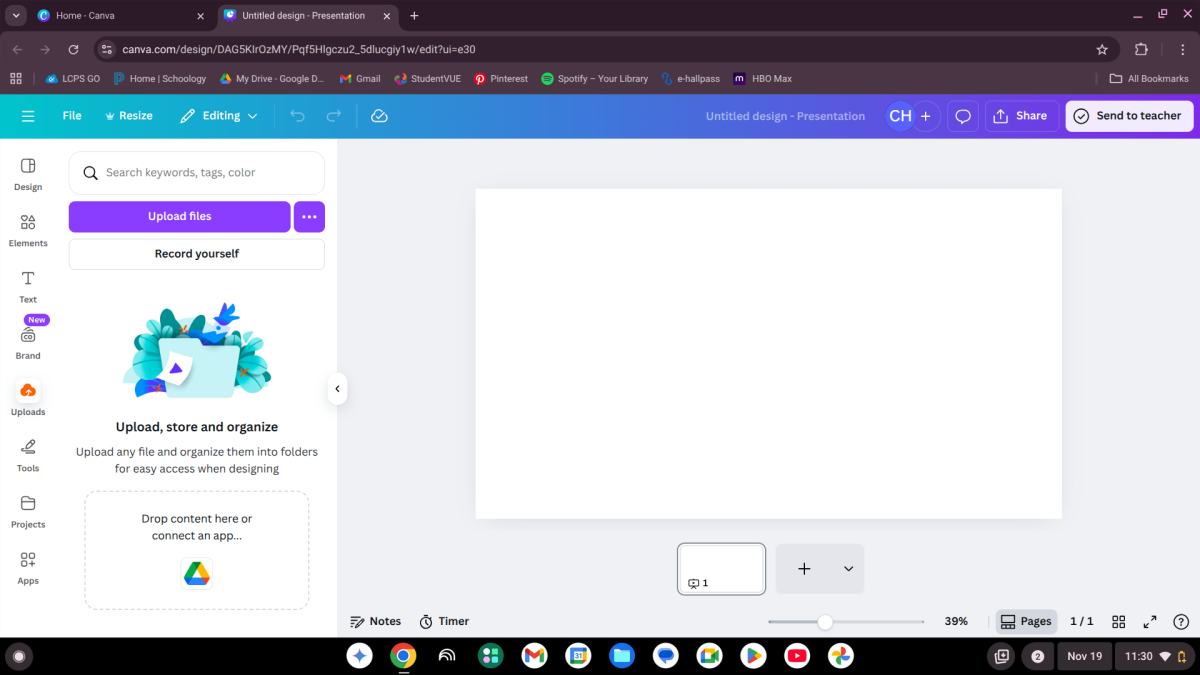The image size is (1200, 675).
Task: Click the Google Drive connect icon
Action: click(197, 574)
